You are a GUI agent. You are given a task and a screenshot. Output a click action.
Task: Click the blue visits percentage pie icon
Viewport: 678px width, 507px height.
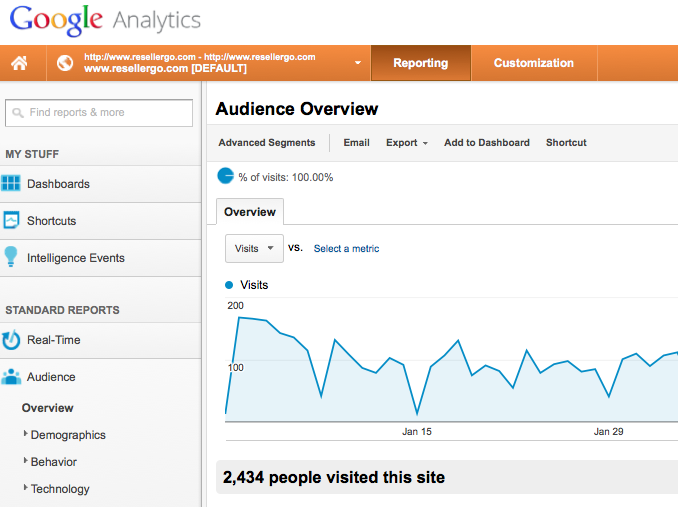pyautogui.click(x=225, y=176)
